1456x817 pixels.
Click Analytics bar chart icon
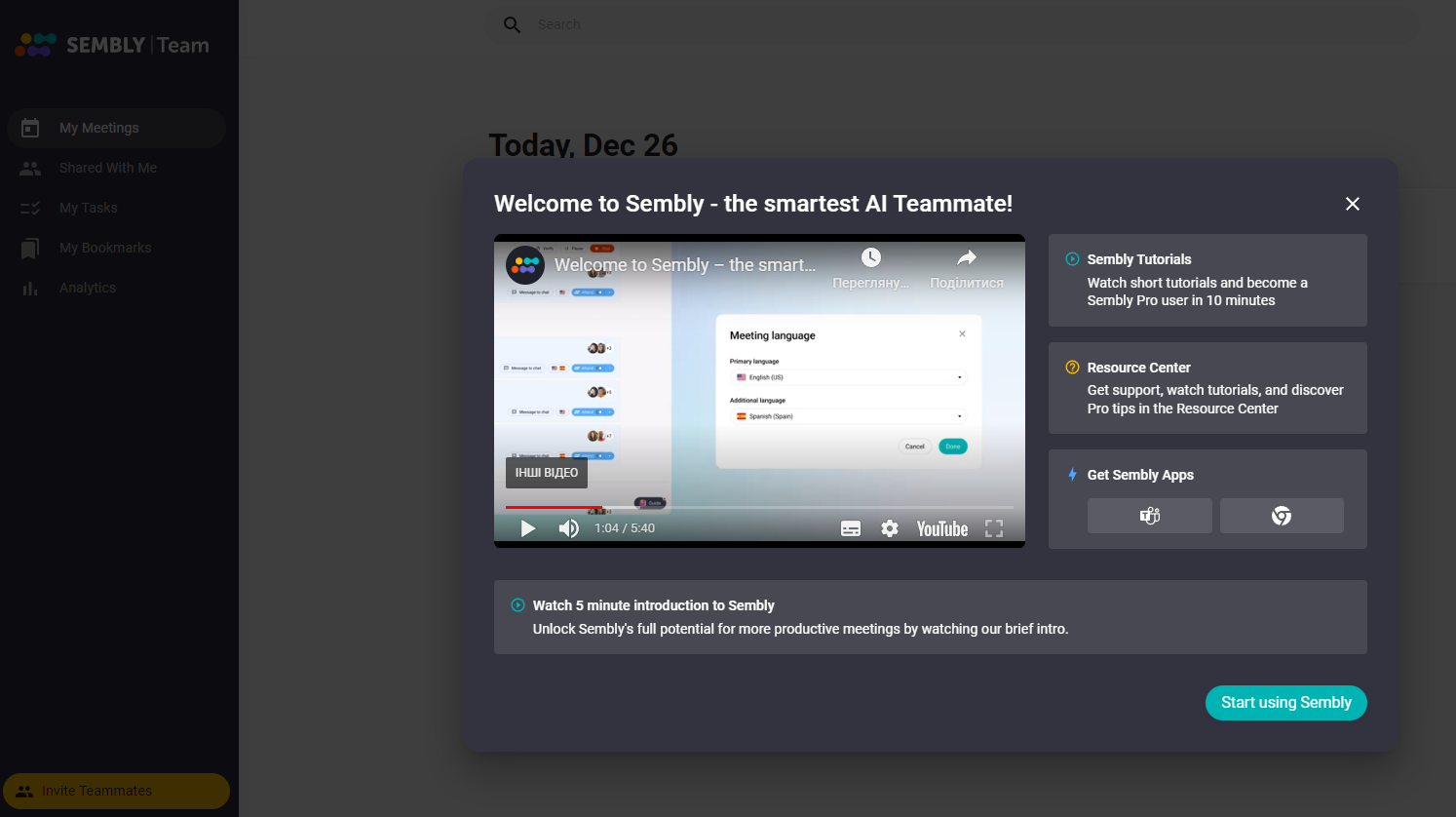[x=30, y=289]
